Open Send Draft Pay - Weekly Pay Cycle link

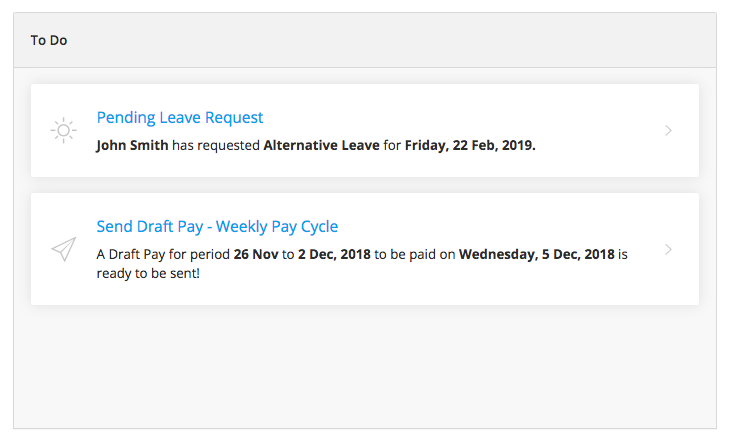tap(217, 227)
